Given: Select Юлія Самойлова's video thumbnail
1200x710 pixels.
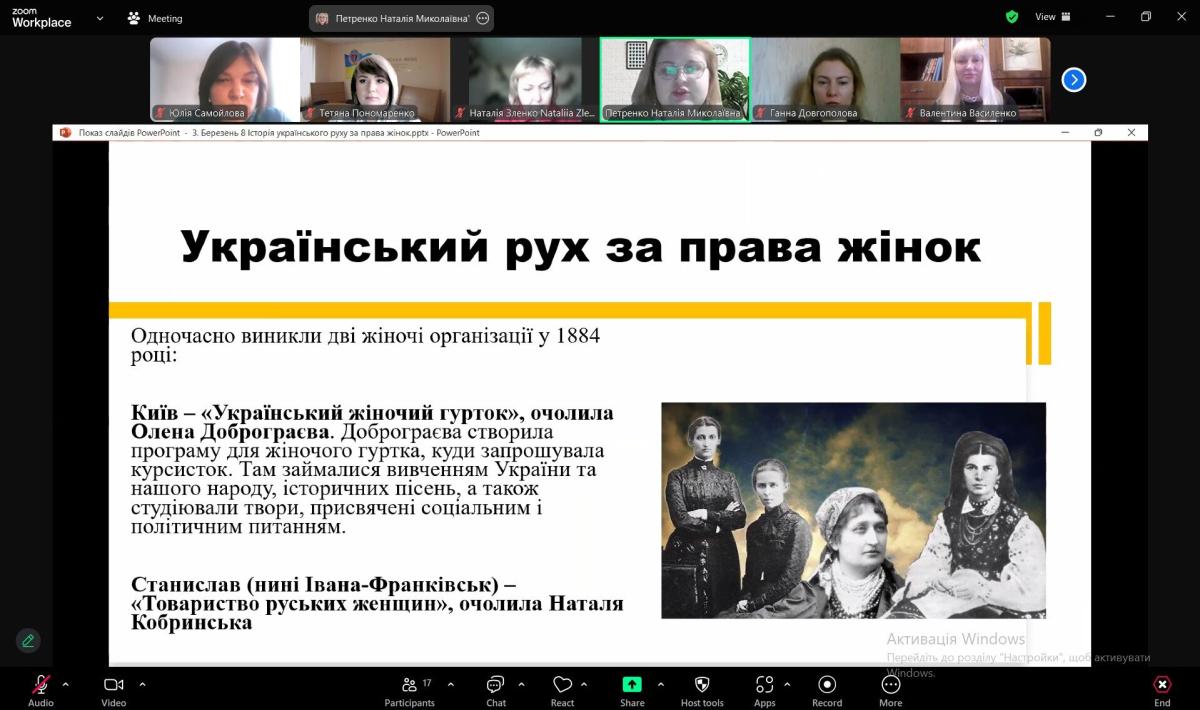Looking at the screenshot, I should pos(225,79).
